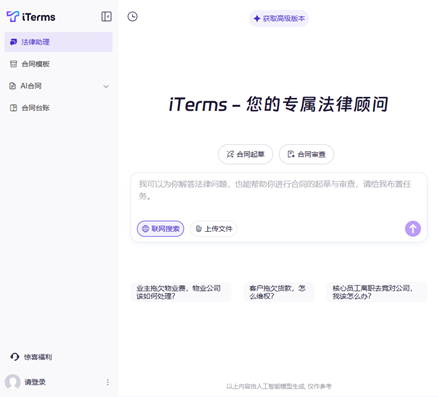Open 合同台账 in sidebar
The height and width of the screenshot is (397, 439).
click(58, 108)
